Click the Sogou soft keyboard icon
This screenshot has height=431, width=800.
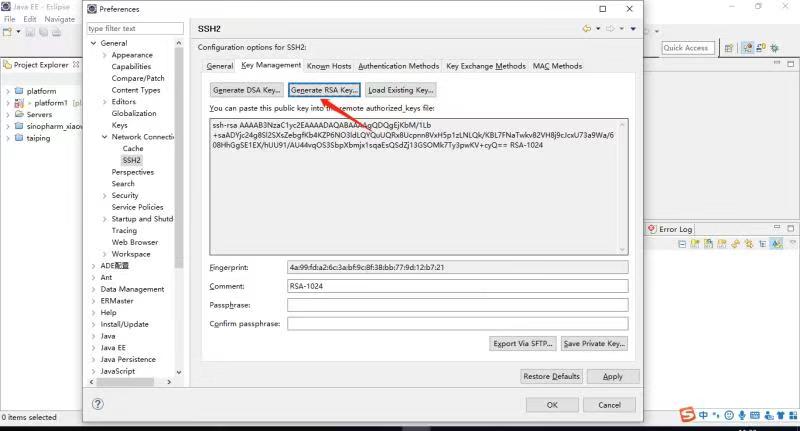[x=755, y=415]
